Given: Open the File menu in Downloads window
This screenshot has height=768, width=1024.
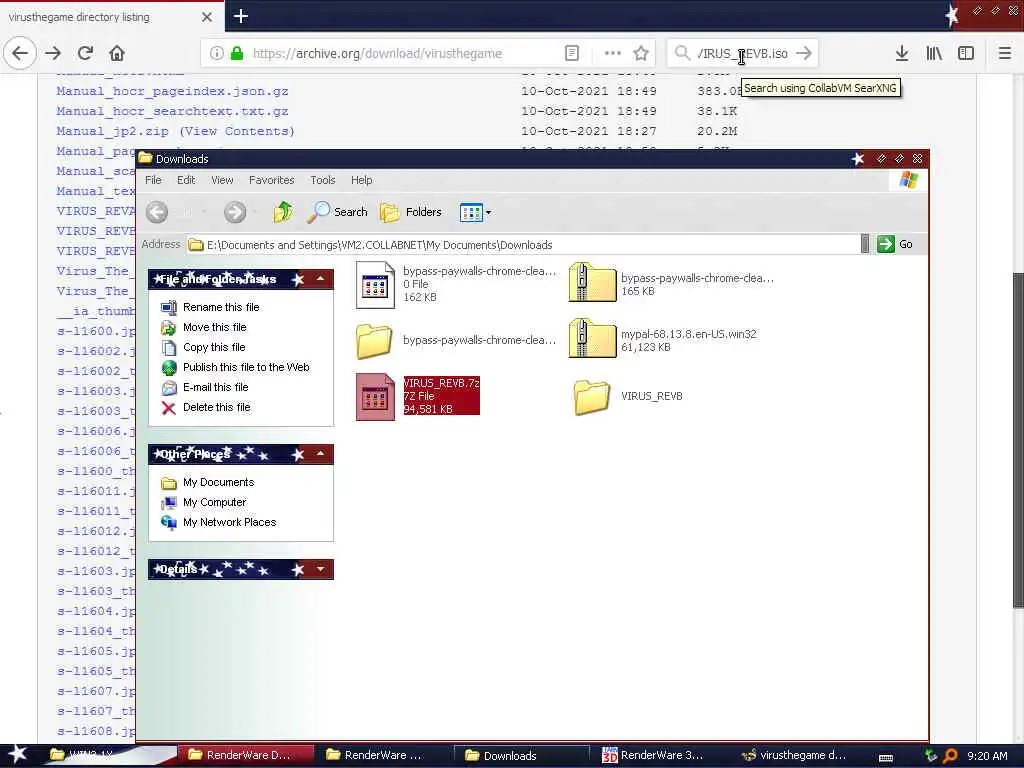Looking at the screenshot, I should point(153,180).
